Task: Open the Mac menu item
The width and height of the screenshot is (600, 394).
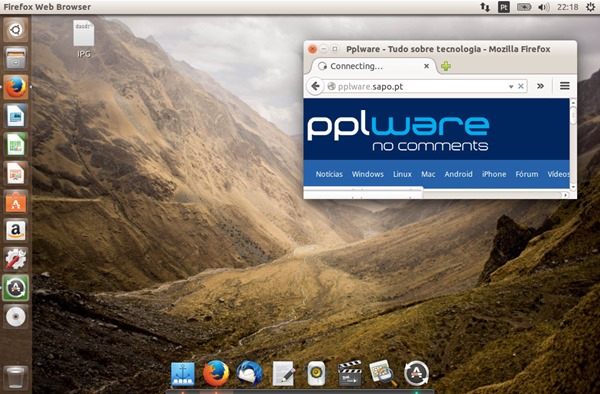Action: coord(428,174)
